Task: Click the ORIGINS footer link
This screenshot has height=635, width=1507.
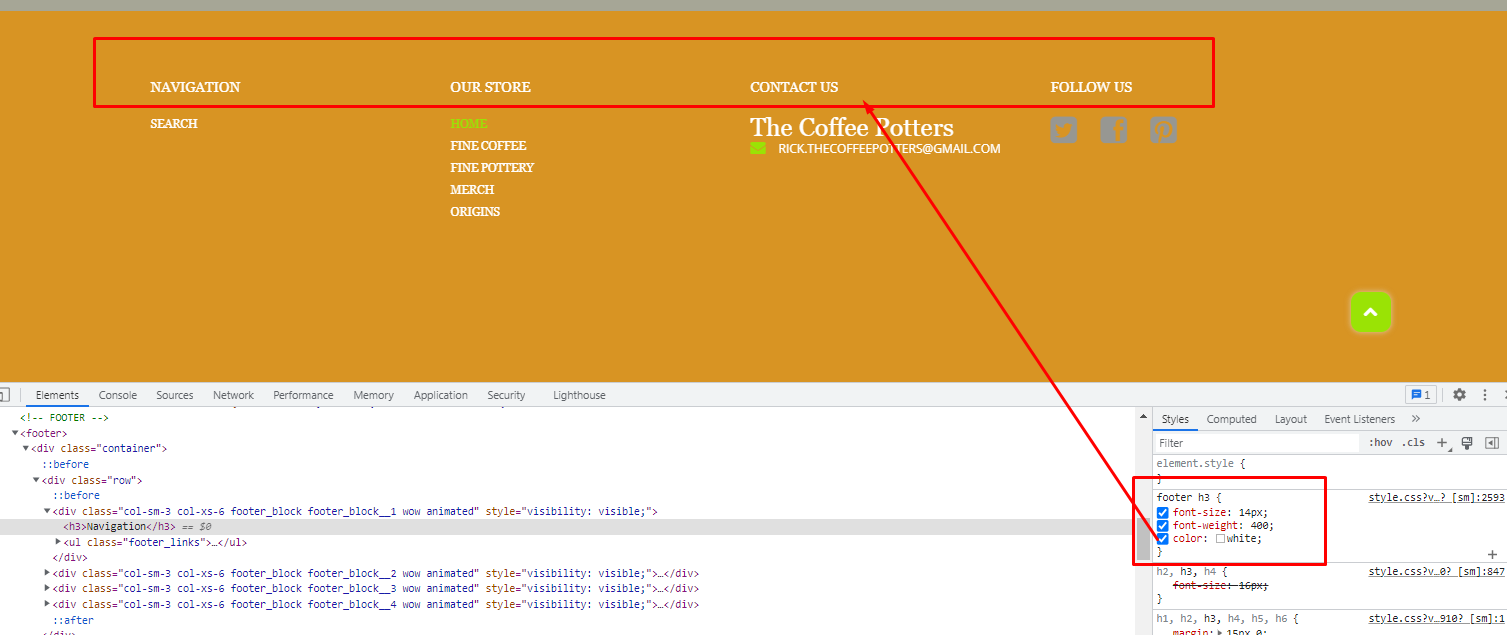Action: 475,212
